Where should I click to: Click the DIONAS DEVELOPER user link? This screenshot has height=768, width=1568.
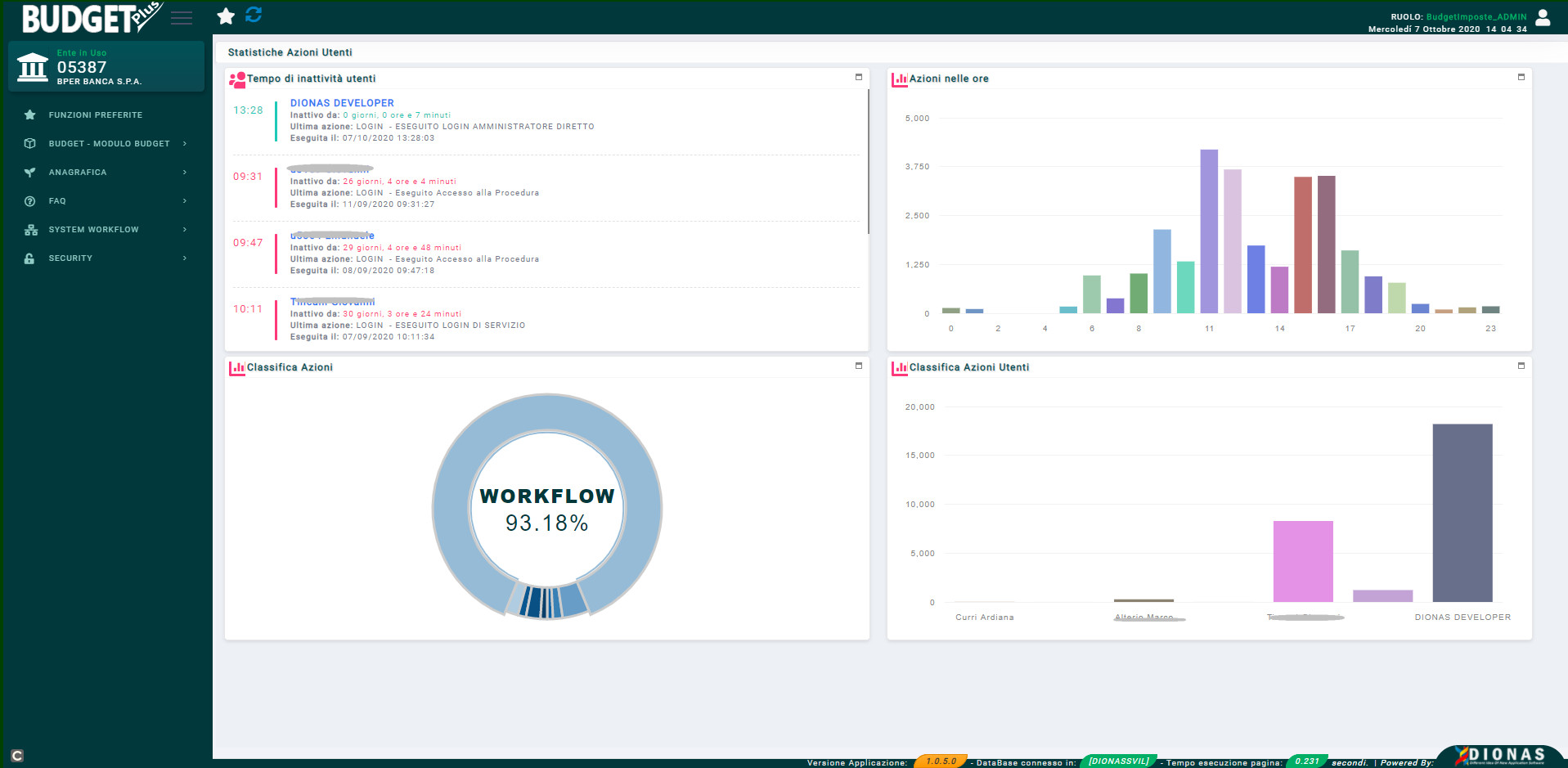(342, 103)
